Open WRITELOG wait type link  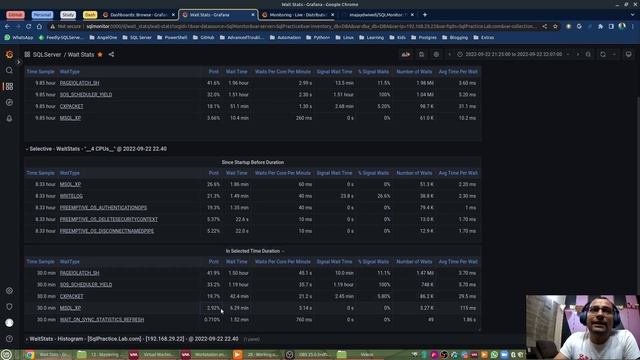71,196
